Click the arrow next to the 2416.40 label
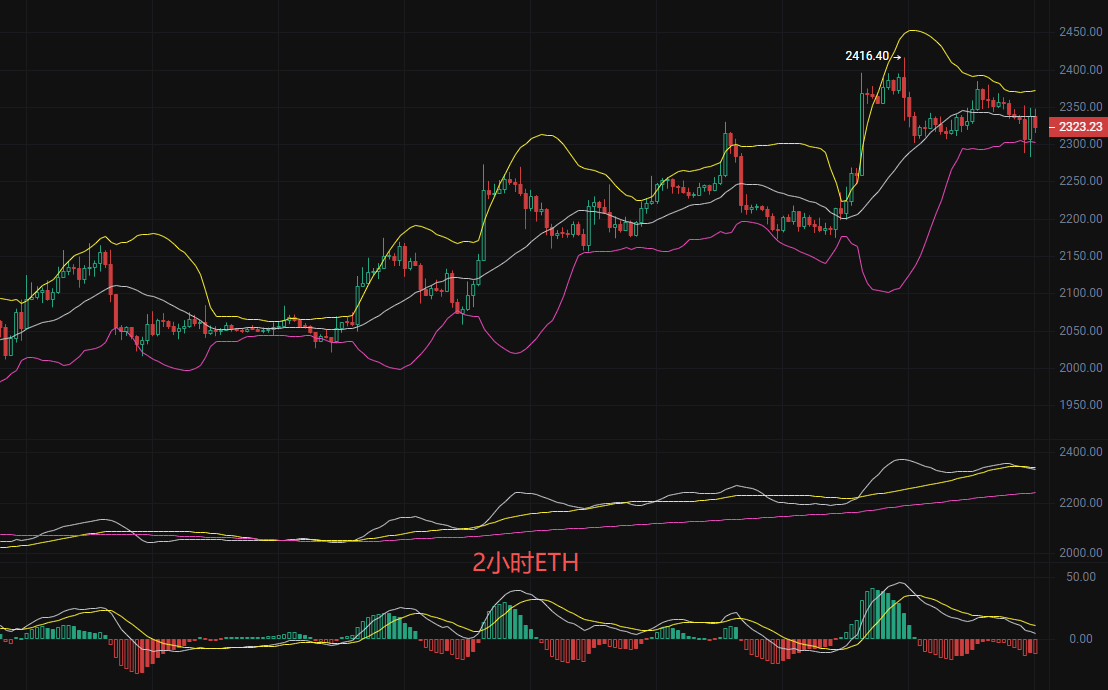1108x690 pixels. point(897,57)
